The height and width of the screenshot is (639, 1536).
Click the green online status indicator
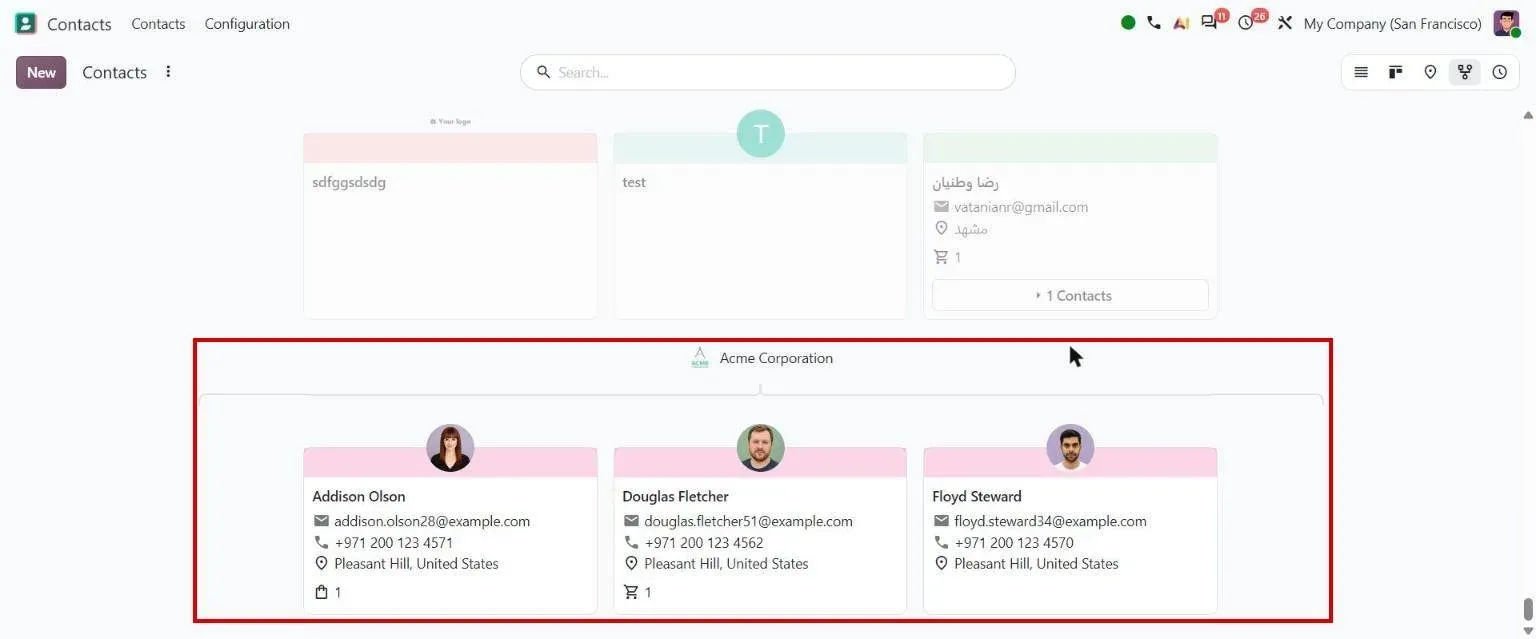(1128, 22)
